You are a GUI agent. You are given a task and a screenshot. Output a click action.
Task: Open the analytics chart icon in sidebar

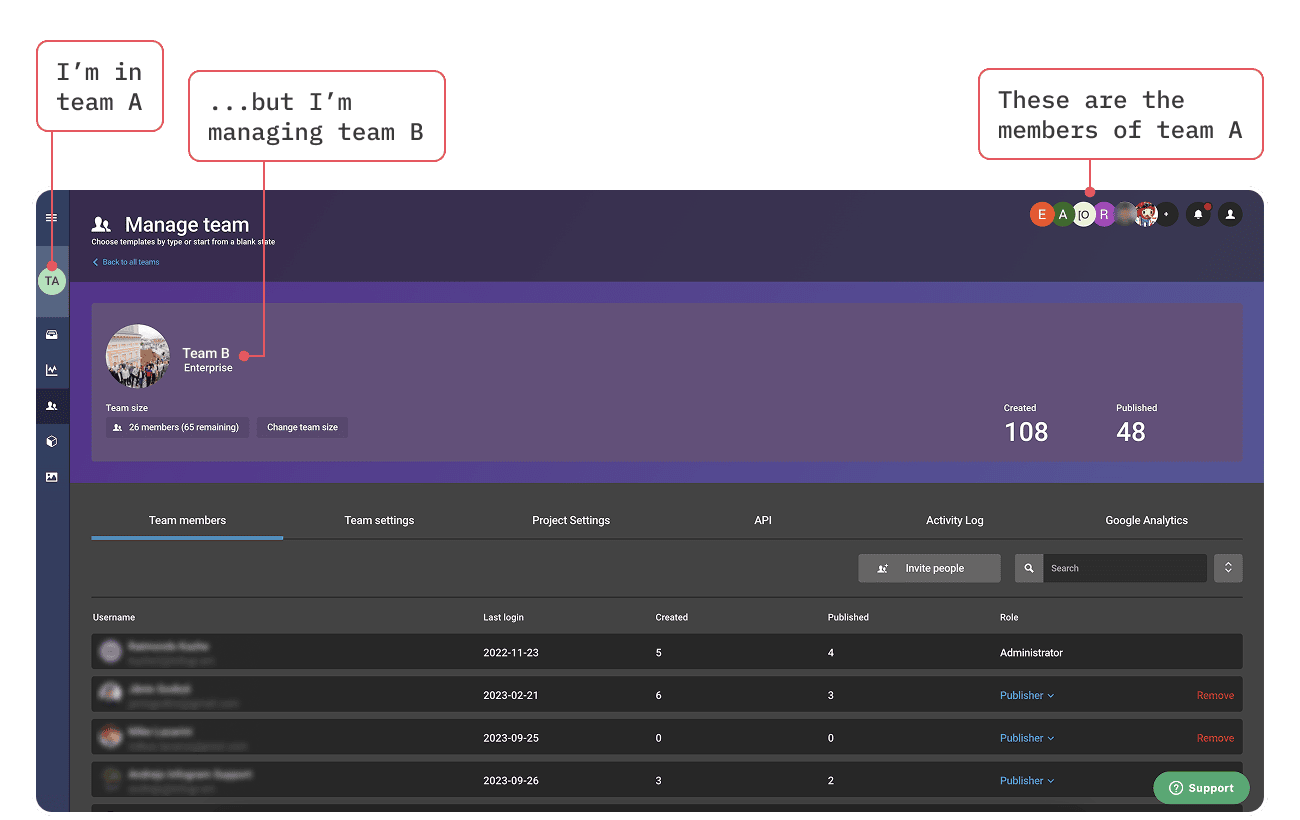pyautogui.click(x=52, y=370)
